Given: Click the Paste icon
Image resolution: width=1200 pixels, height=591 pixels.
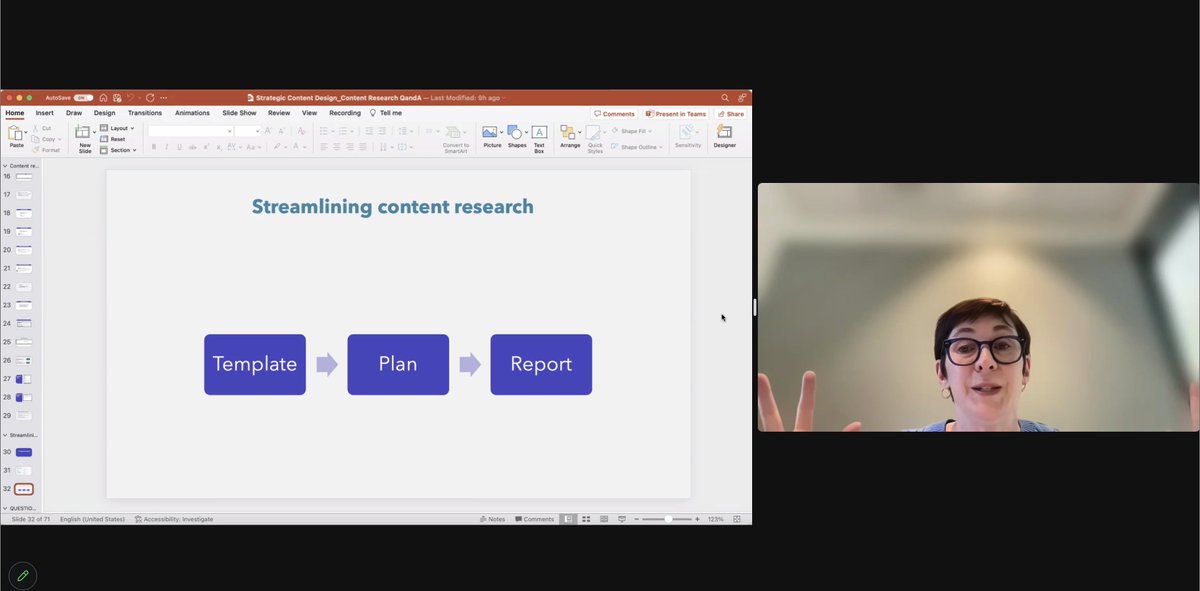Looking at the screenshot, I should click(x=16, y=133).
